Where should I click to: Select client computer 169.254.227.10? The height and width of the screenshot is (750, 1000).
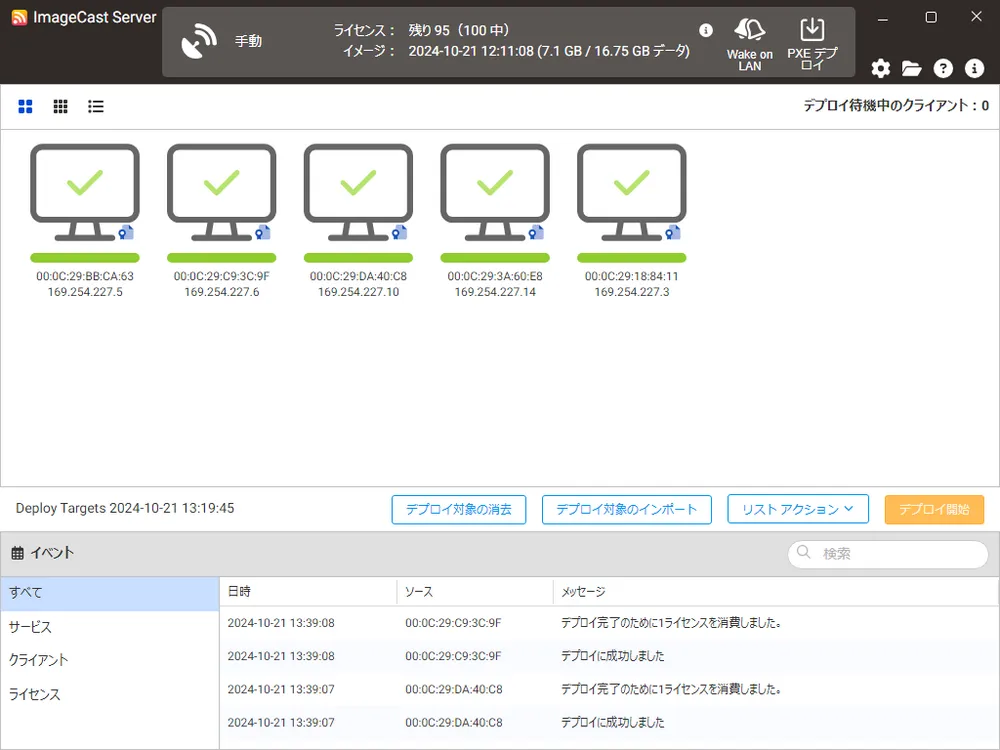(x=358, y=194)
